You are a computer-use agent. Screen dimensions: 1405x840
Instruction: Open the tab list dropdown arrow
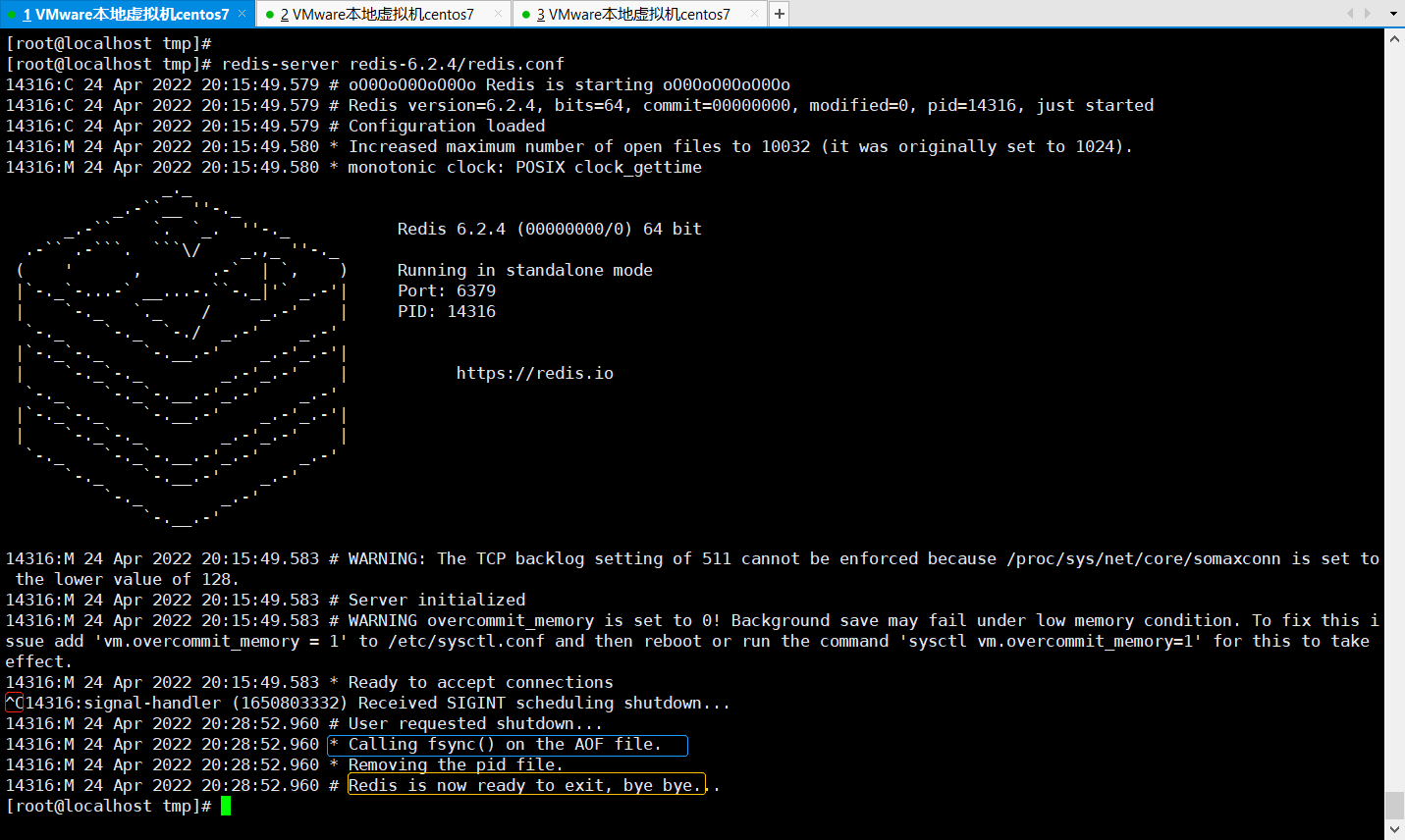pos(1393,14)
